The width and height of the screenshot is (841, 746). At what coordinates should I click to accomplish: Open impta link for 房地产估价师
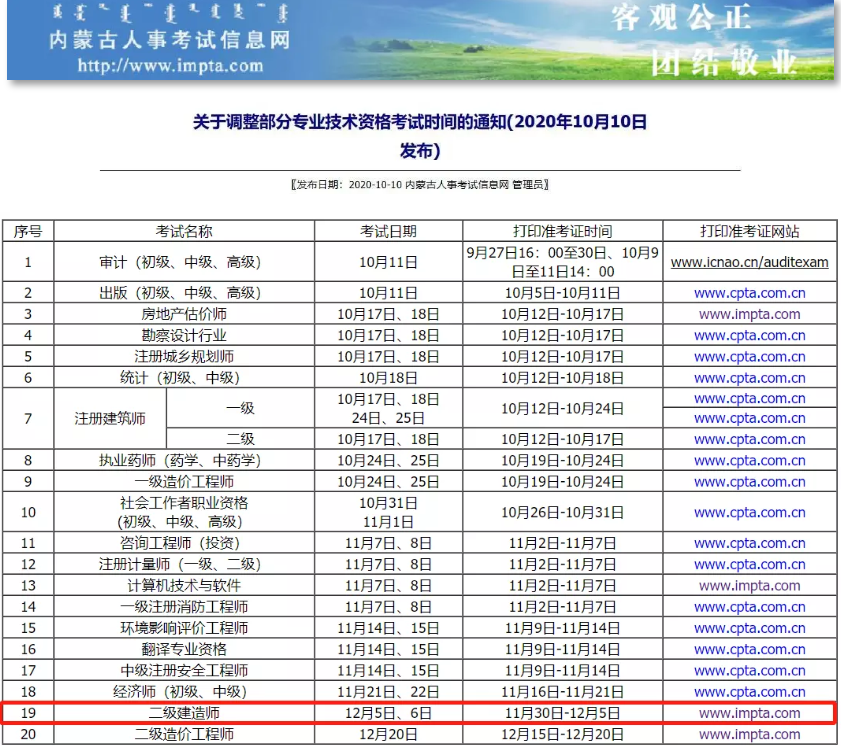[x=749, y=314]
